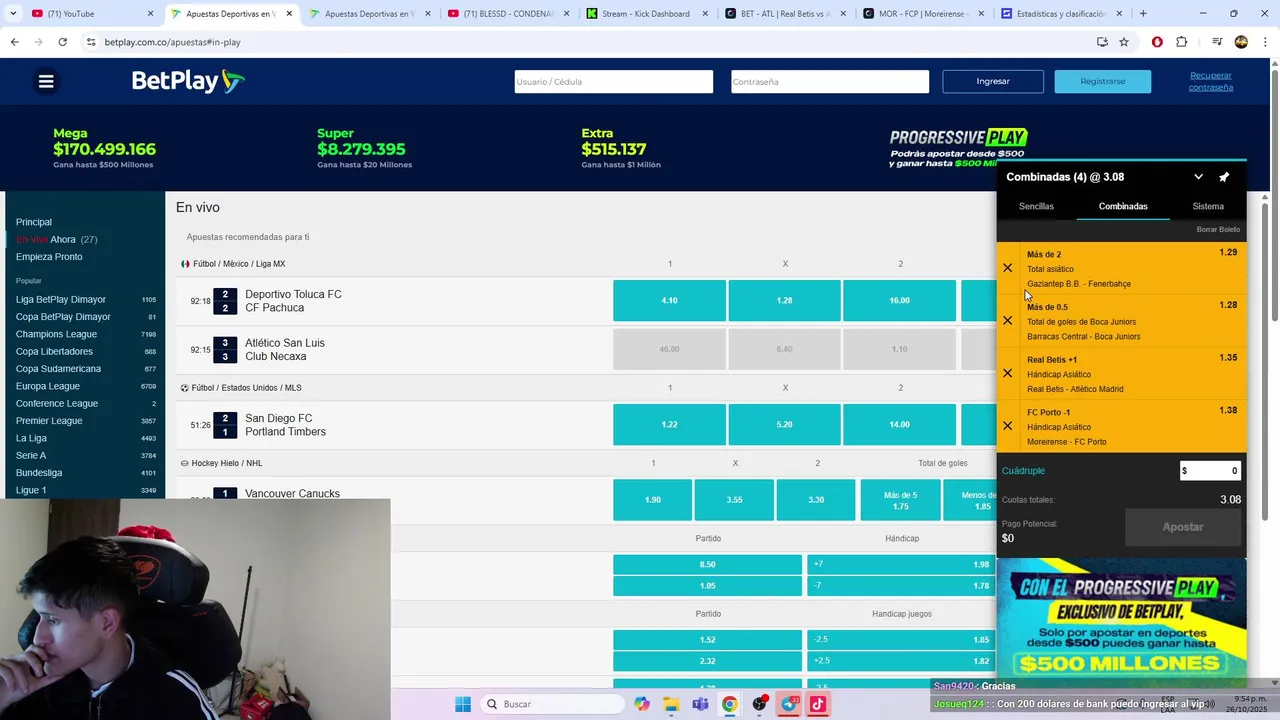
Task: Collapse the Combinadas bet slip chevron
Action: pos(1198,177)
